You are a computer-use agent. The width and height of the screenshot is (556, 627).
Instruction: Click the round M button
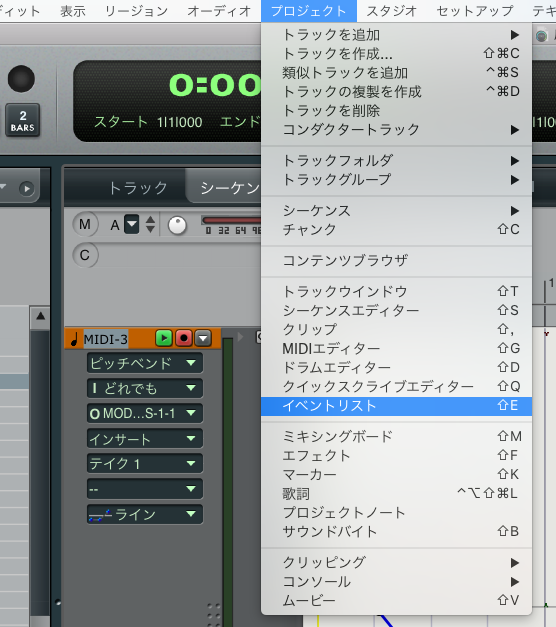click(x=85, y=224)
